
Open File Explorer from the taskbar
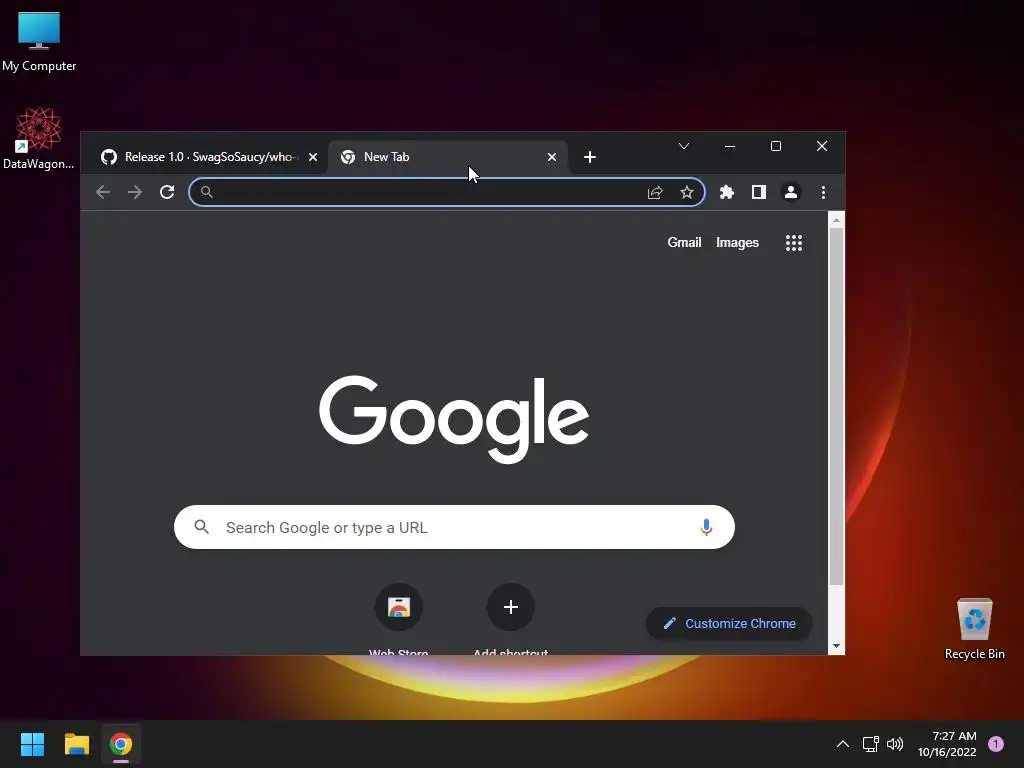click(76, 744)
